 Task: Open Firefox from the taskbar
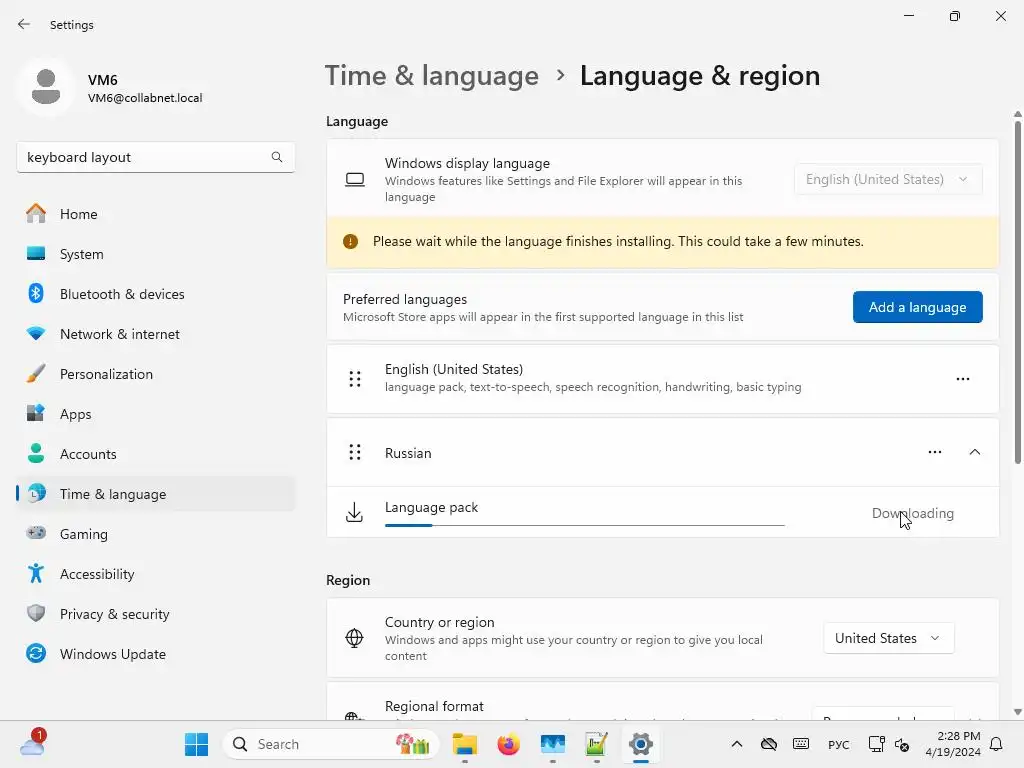[508, 744]
